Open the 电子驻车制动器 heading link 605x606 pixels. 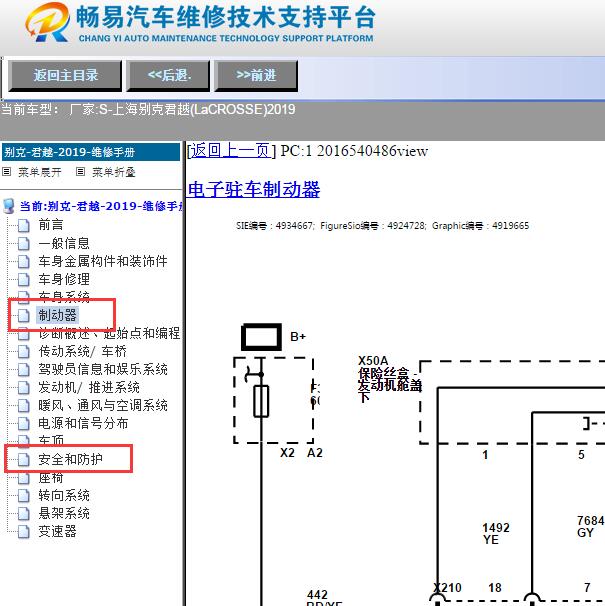pyautogui.click(x=254, y=189)
